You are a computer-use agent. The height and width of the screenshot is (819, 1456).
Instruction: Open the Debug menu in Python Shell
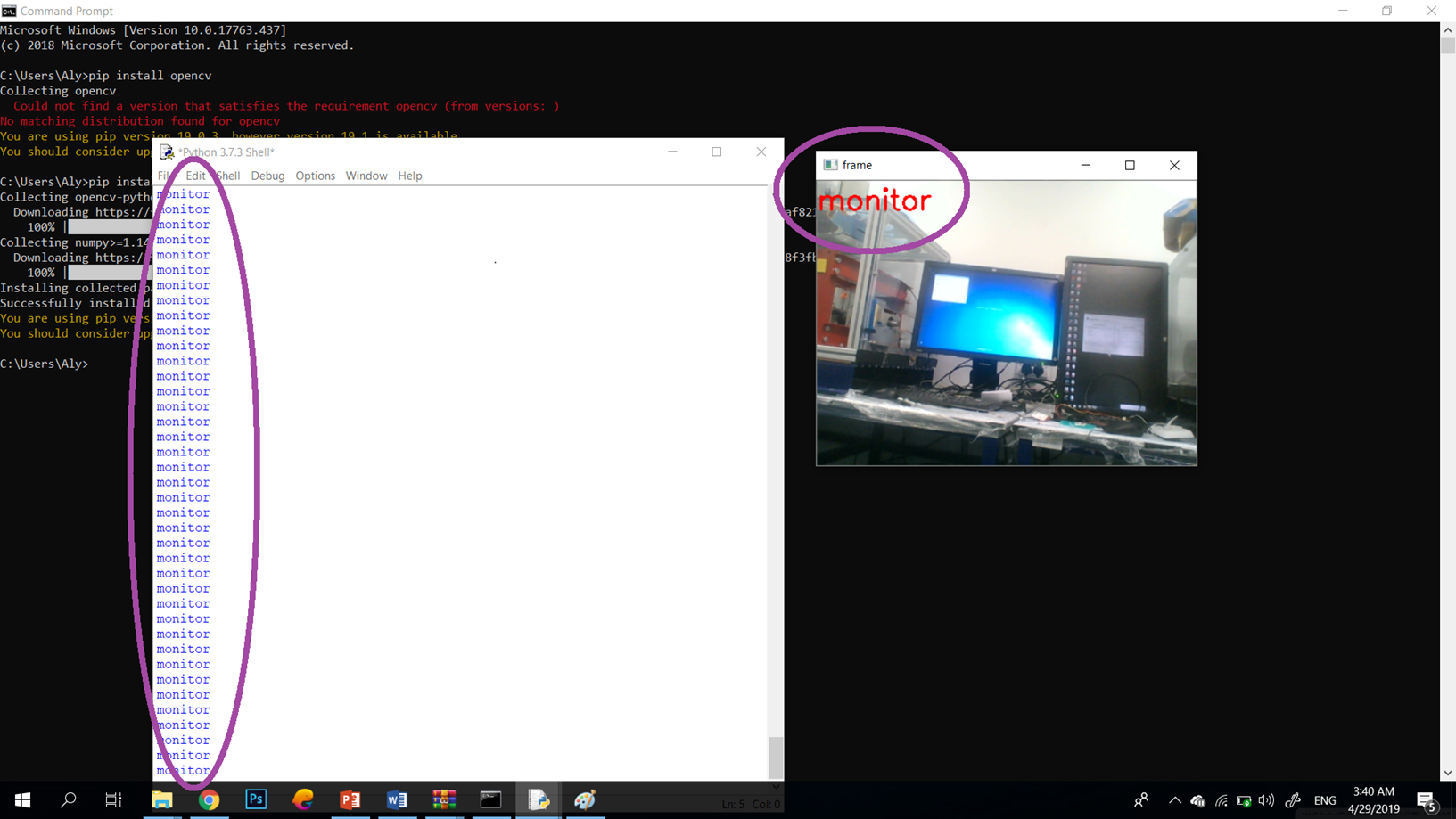[x=267, y=176]
